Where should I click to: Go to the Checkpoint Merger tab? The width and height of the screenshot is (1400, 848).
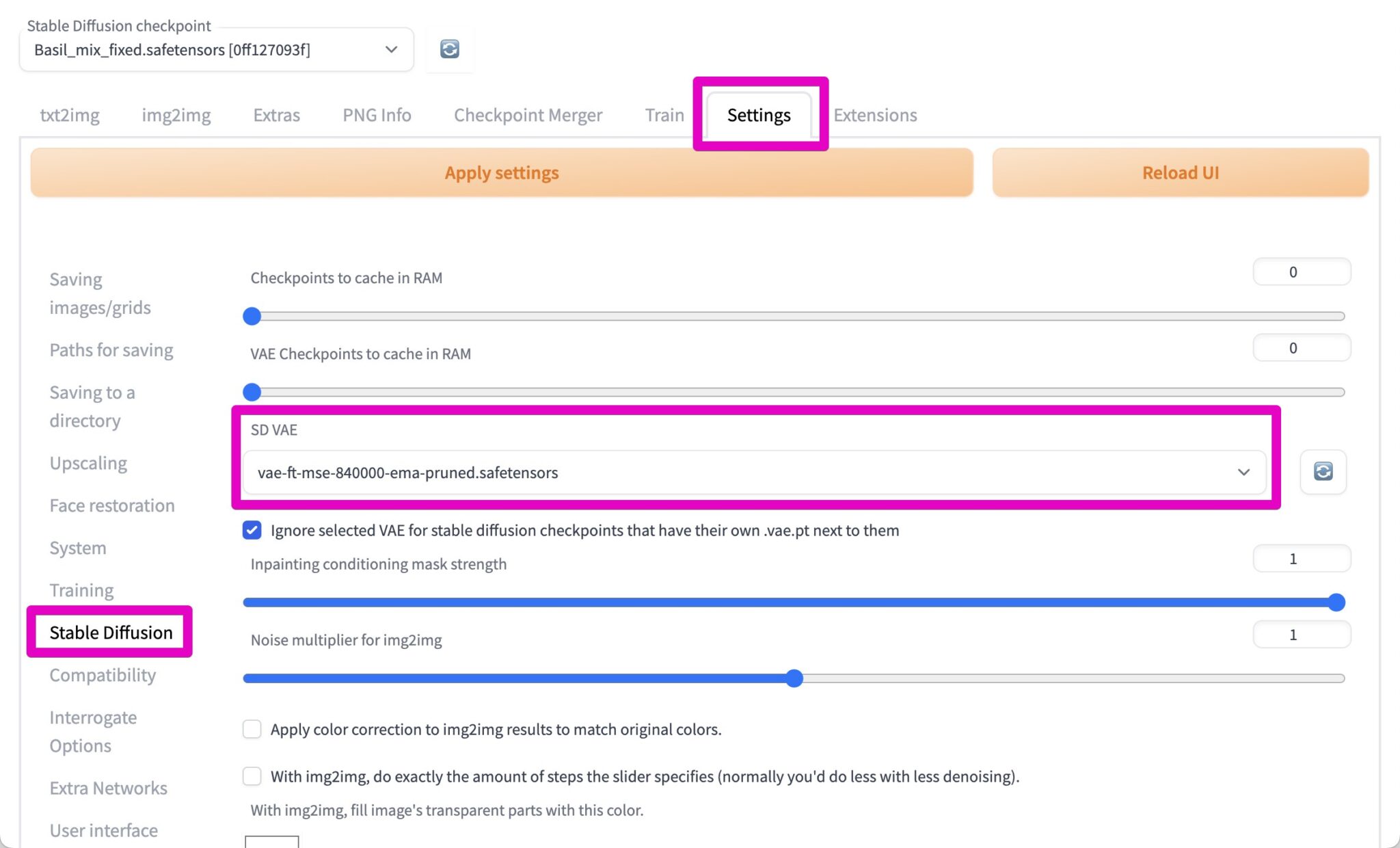tap(528, 115)
